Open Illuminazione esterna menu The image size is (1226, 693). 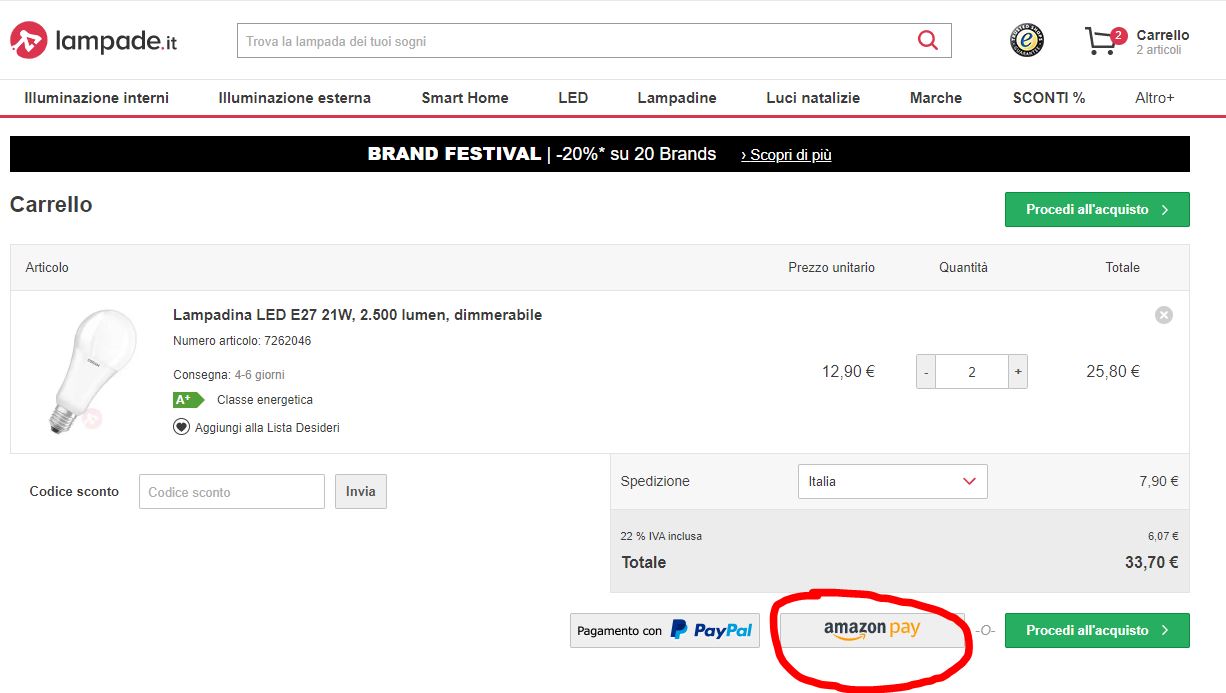[x=295, y=98]
